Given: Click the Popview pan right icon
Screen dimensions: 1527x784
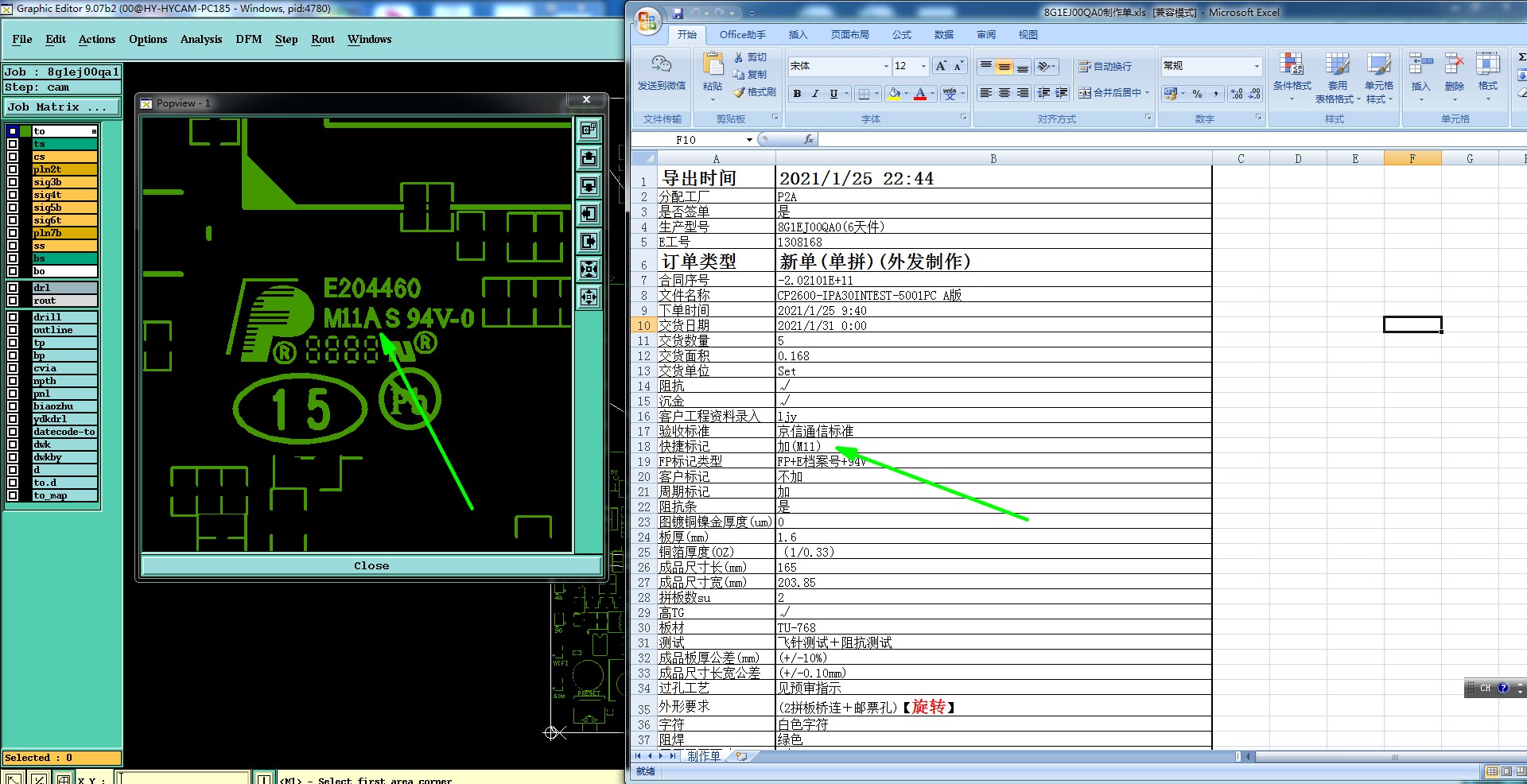Looking at the screenshot, I should (589, 241).
